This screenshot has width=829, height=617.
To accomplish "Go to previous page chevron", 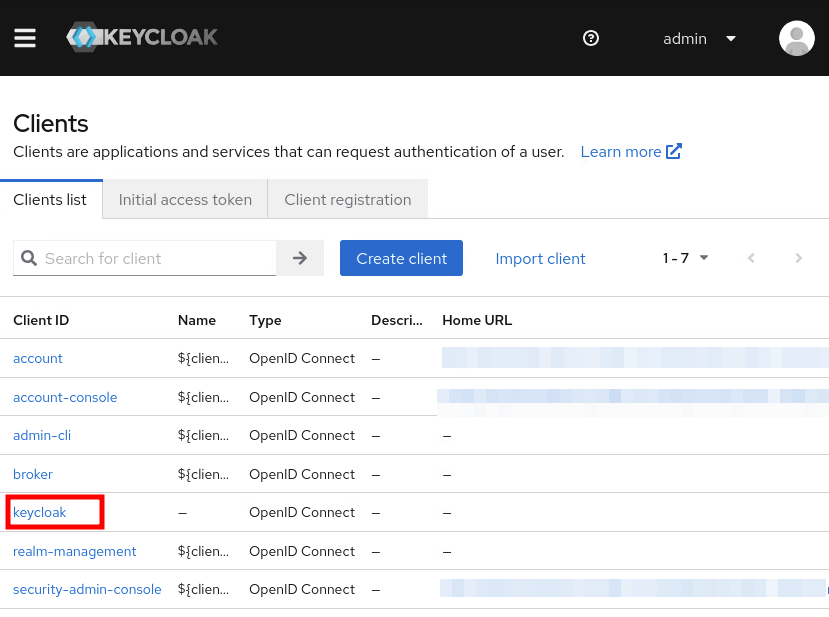I will [x=751, y=258].
